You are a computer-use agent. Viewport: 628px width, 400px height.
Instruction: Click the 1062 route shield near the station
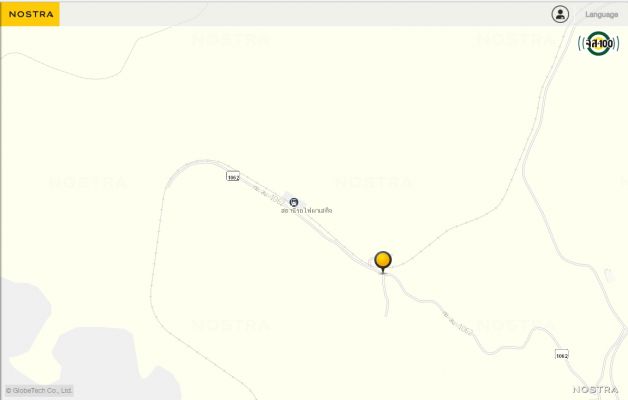pyautogui.click(x=233, y=177)
